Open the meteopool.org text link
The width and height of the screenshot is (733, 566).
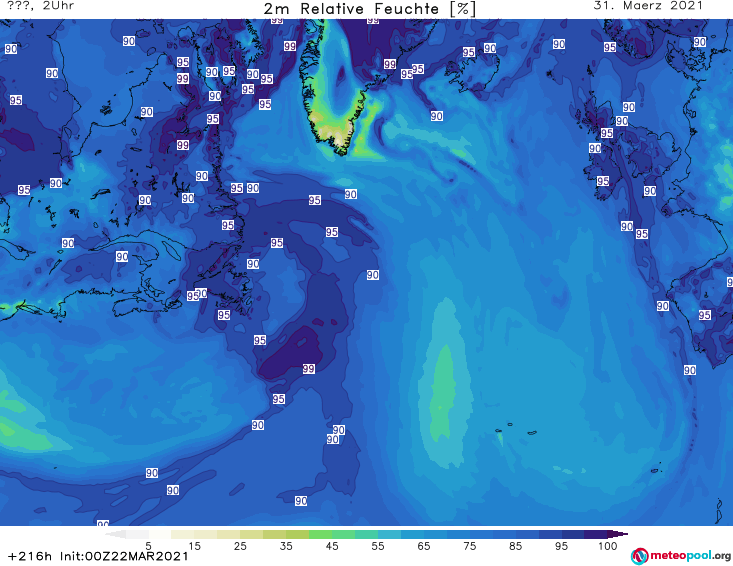click(690, 555)
